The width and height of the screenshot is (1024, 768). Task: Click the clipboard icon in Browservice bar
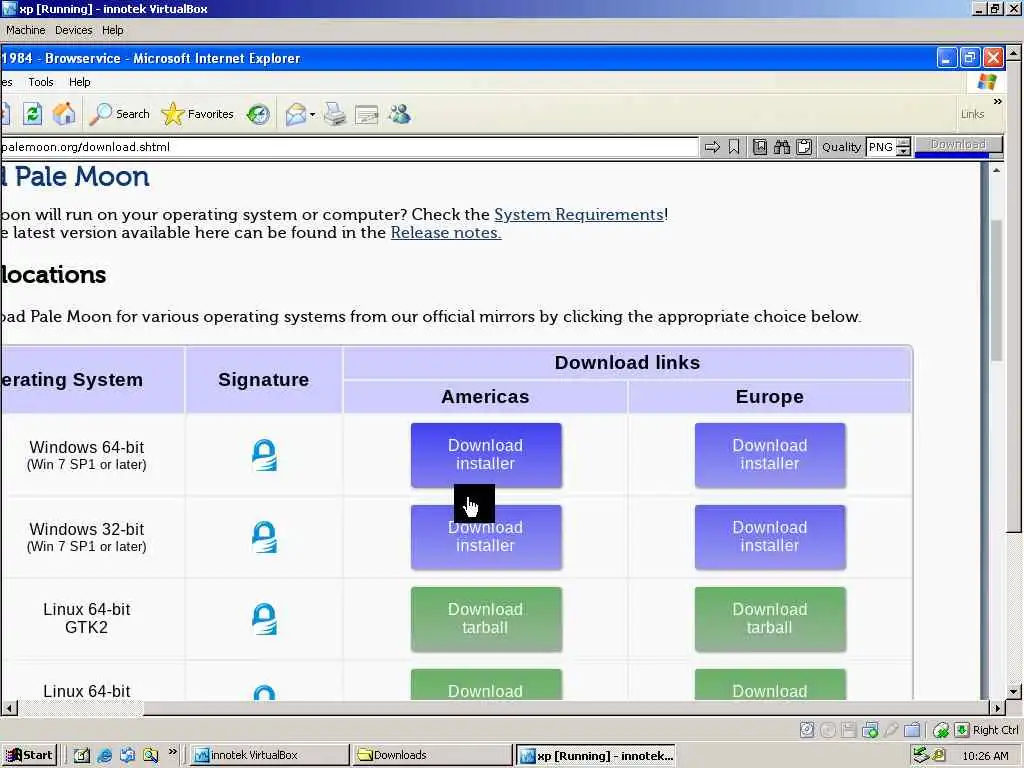click(x=804, y=147)
